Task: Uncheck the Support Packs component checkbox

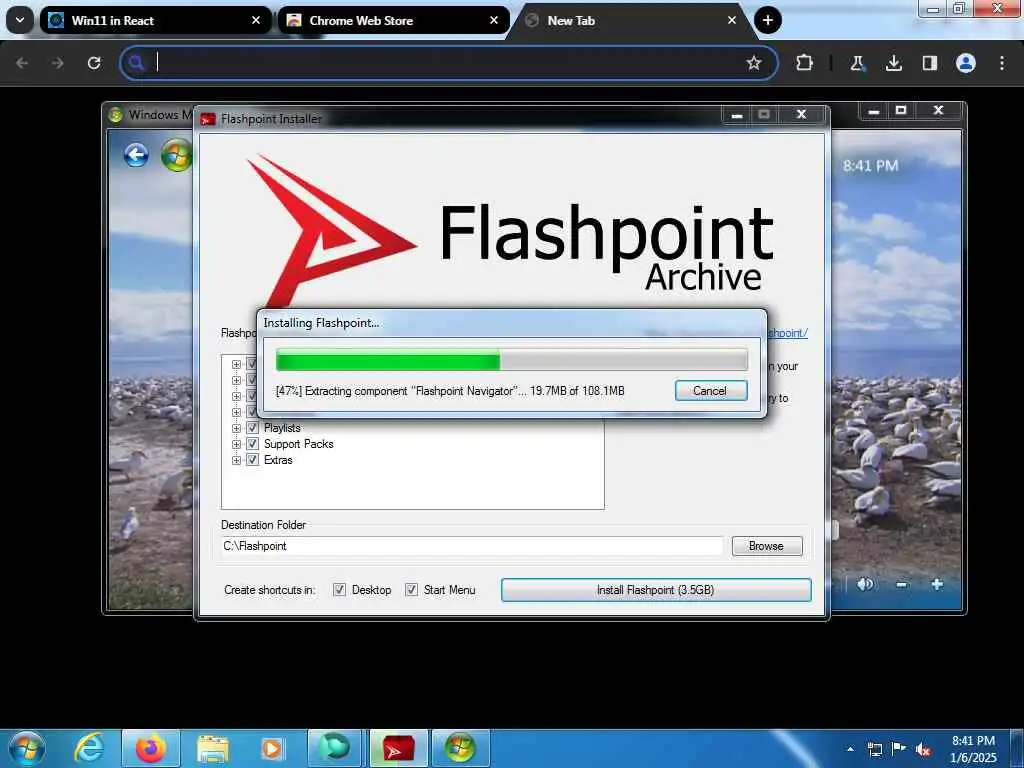Action: (x=252, y=444)
